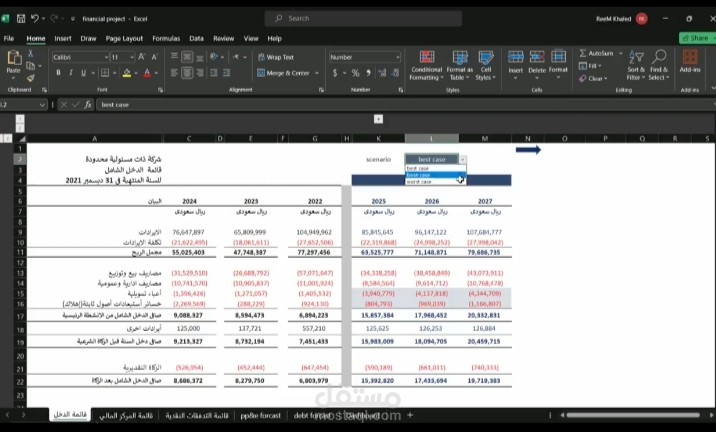
Task: Open the Help tab
Action: (x=274, y=38)
